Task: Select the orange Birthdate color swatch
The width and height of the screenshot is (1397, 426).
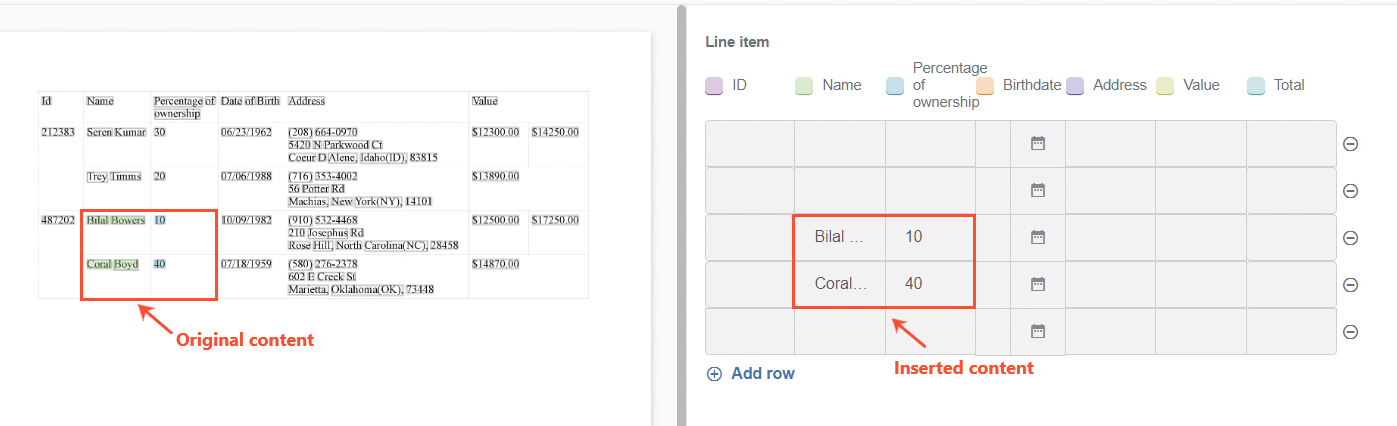Action: click(x=984, y=86)
